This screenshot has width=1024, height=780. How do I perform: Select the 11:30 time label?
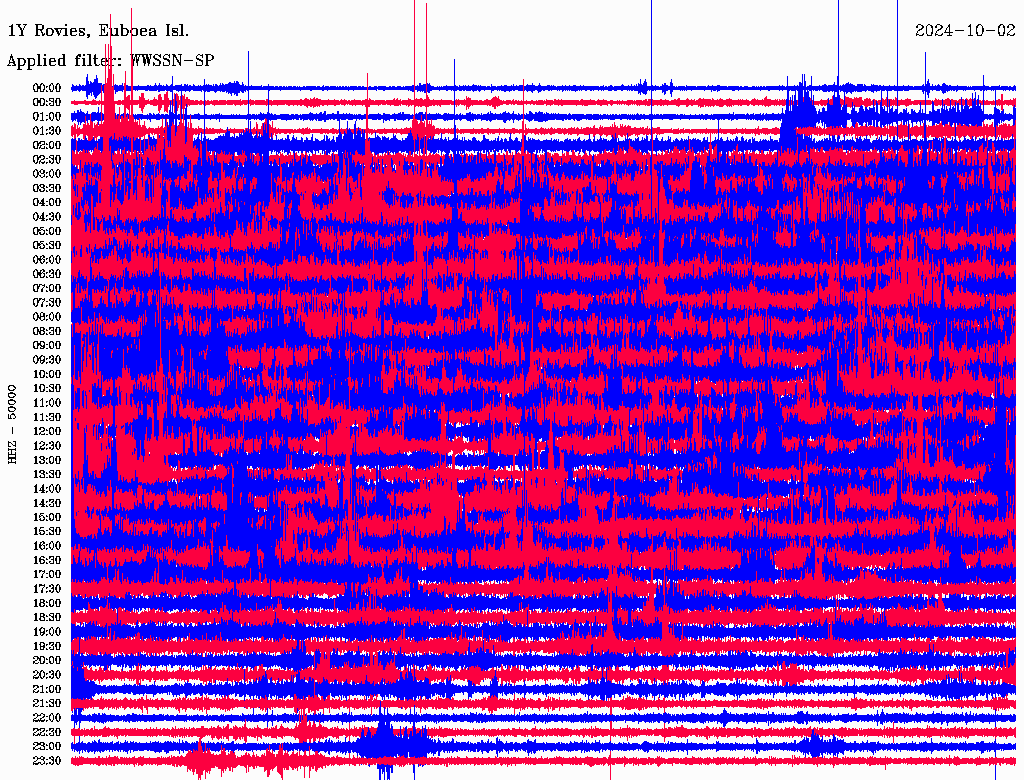coord(47,417)
